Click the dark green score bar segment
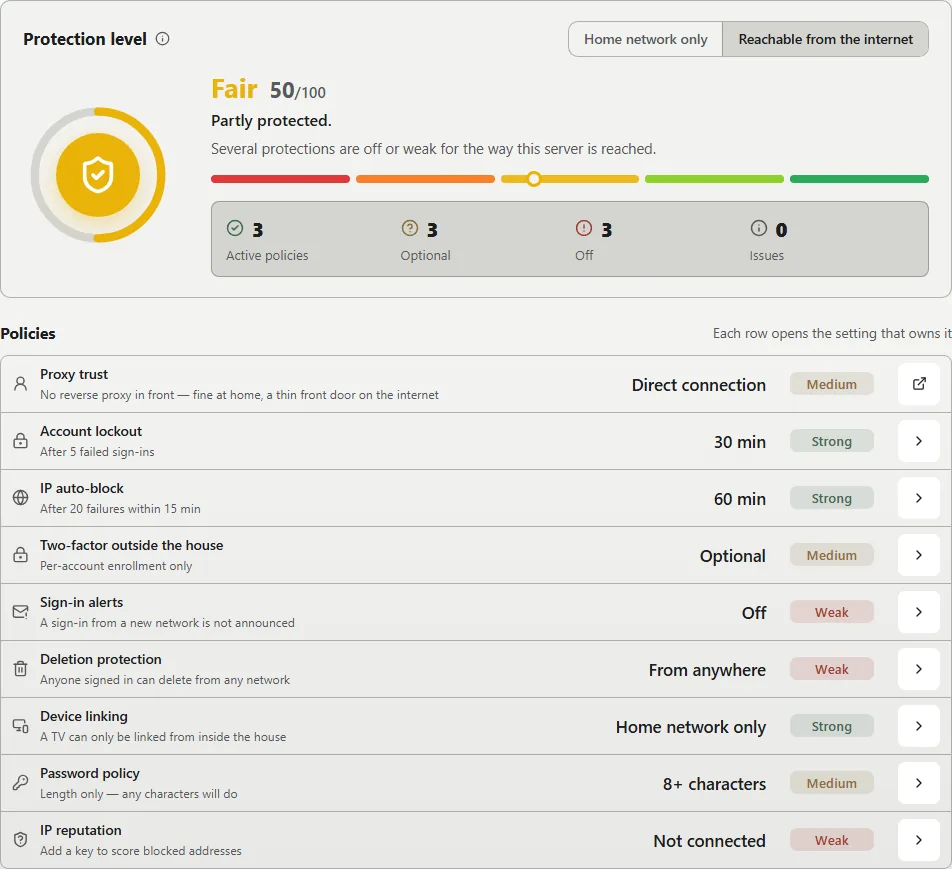The height and width of the screenshot is (869, 952). [x=859, y=179]
